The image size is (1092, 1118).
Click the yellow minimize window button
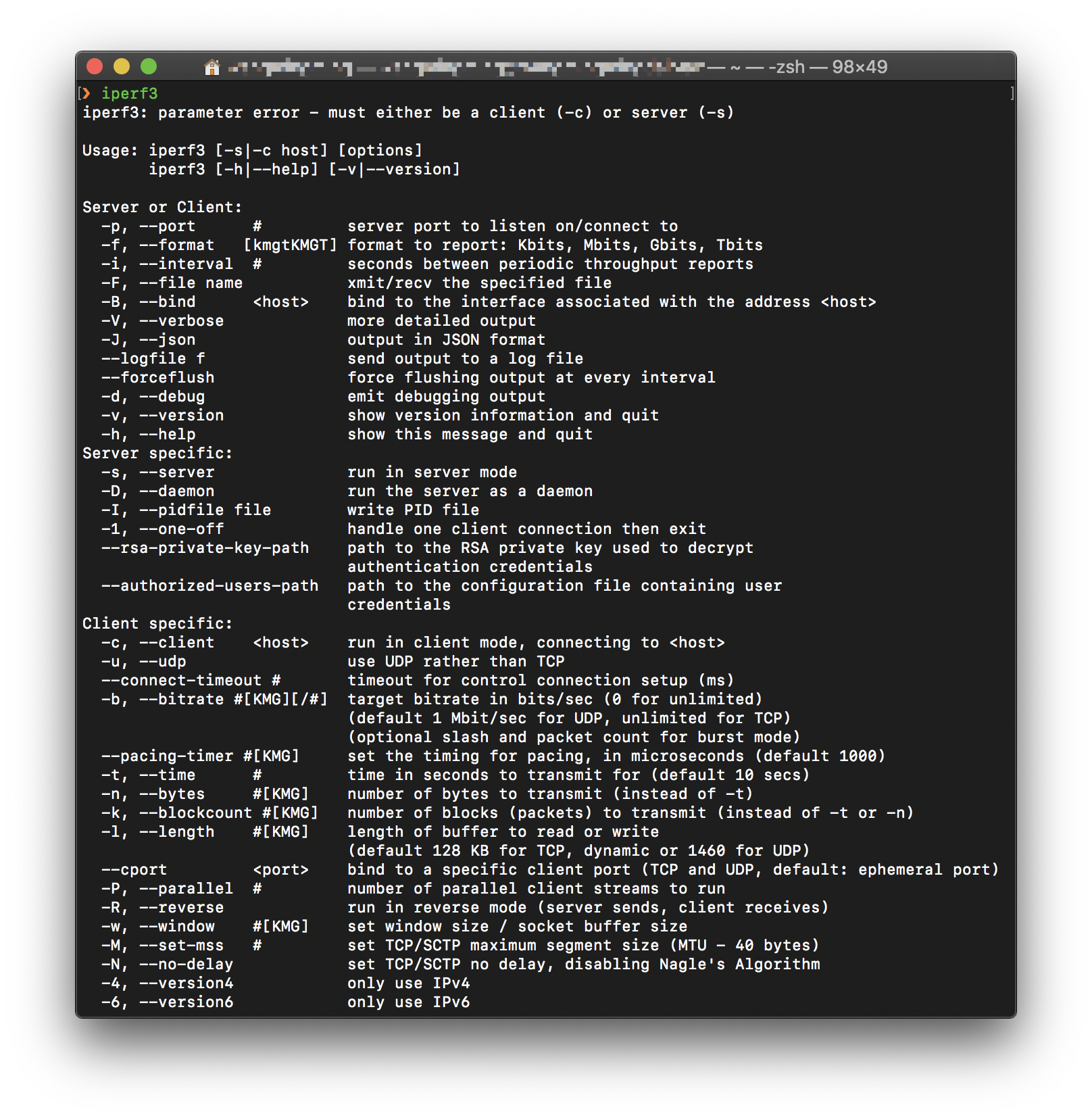click(x=122, y=66)
